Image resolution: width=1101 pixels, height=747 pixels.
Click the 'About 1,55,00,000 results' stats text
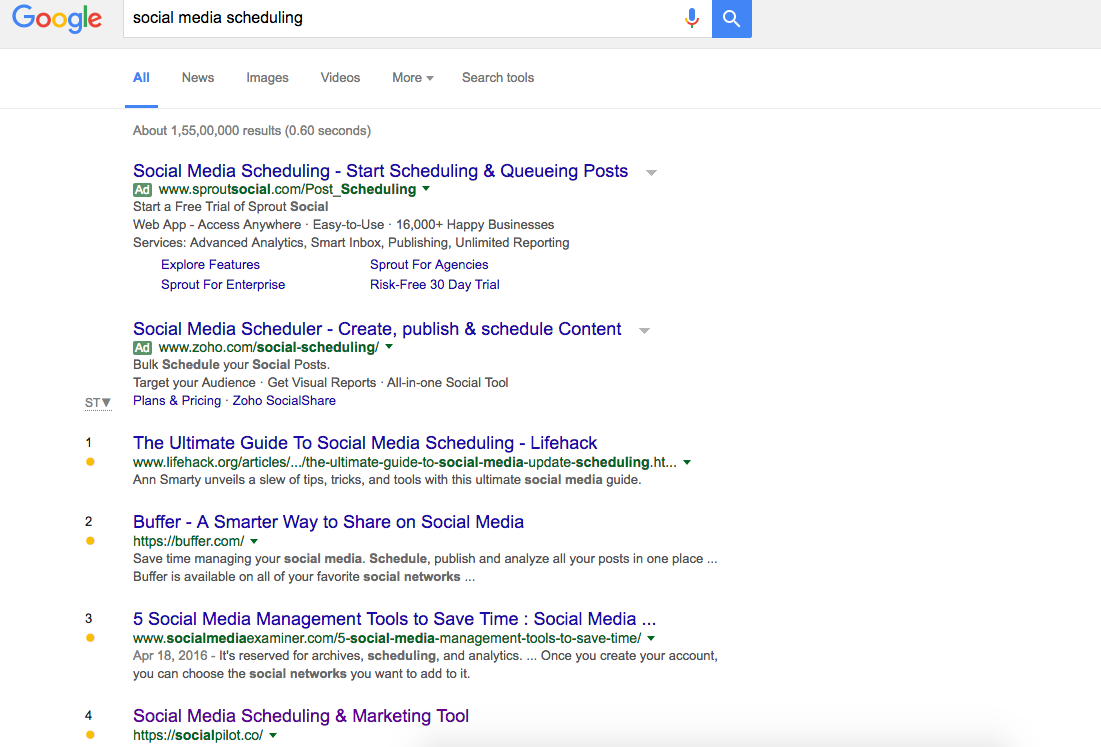[x=252, y=131]
